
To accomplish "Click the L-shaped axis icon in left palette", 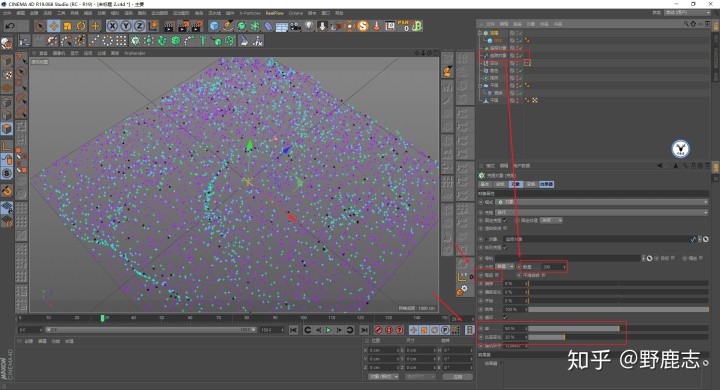I will [7, 147].
